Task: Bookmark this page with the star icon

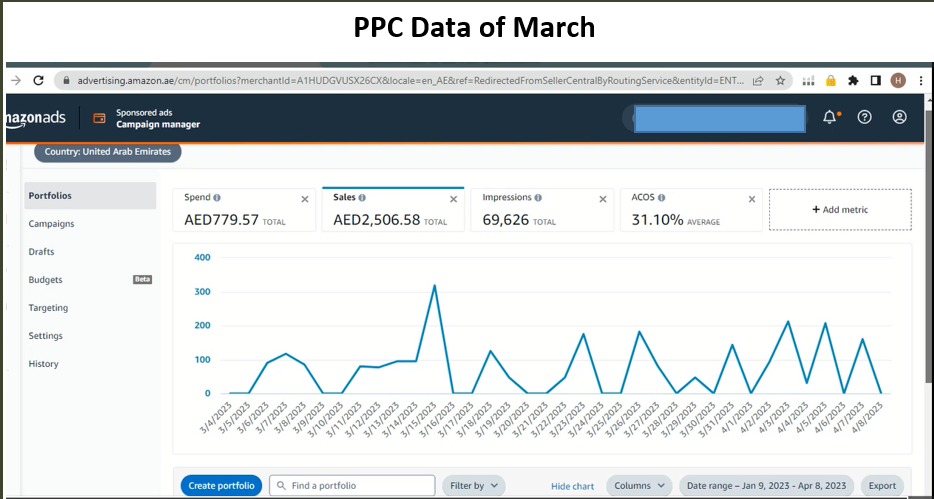Action: (780, 80)
